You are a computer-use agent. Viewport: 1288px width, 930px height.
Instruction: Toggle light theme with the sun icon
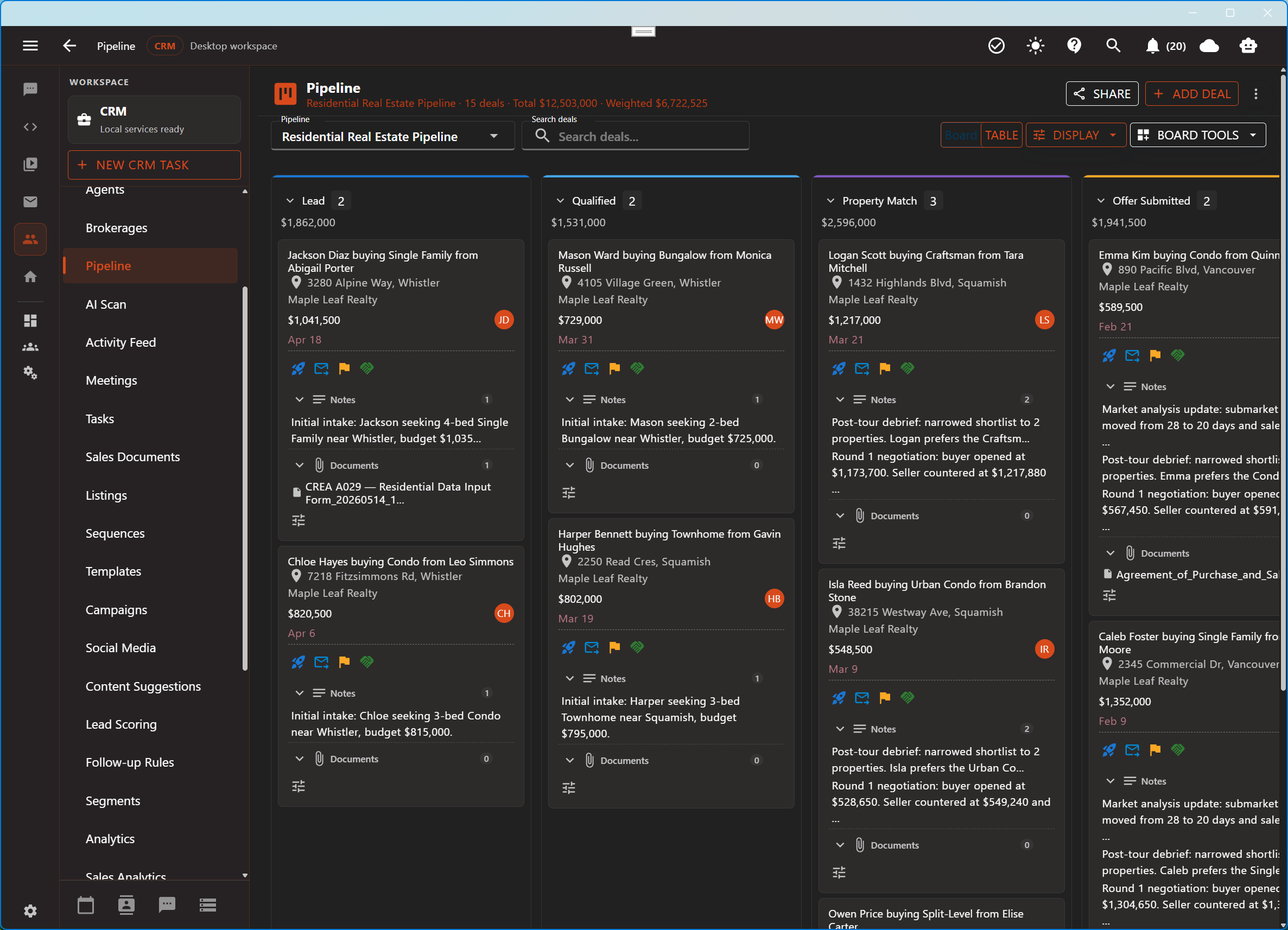coord(1035,46)
